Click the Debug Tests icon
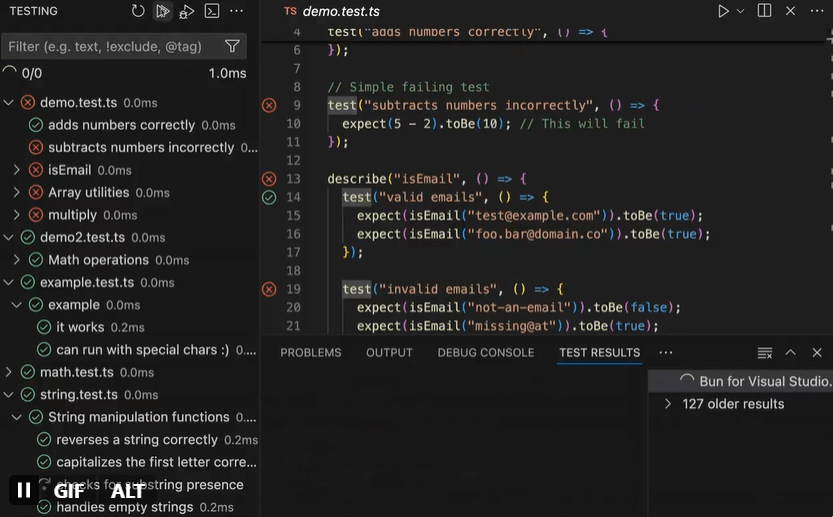833x517 pixels. [x=187, y=11]
